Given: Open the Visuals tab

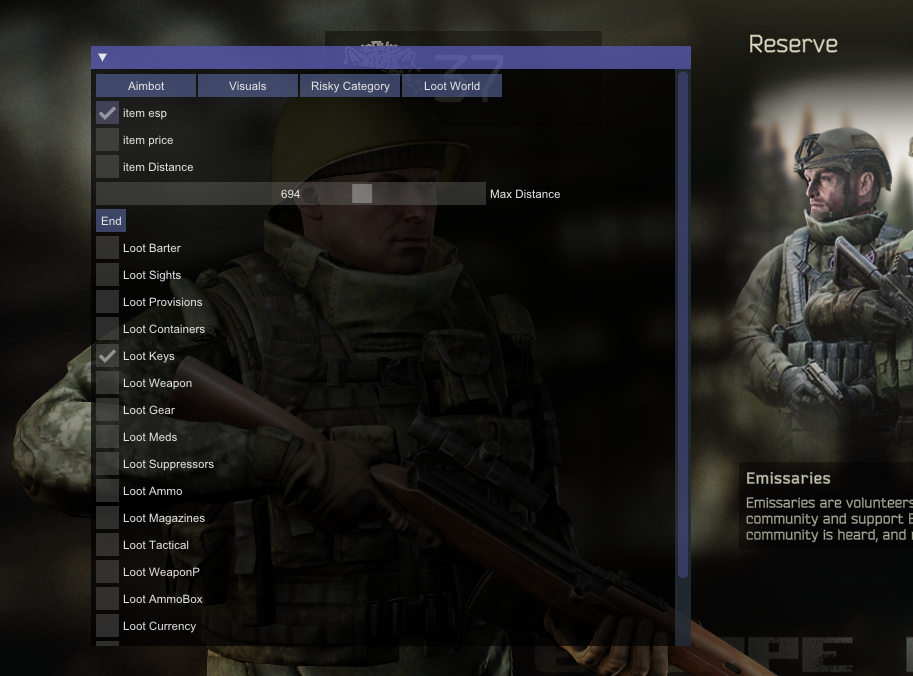Looking at the screenshot, I should (x=247, y=86).
